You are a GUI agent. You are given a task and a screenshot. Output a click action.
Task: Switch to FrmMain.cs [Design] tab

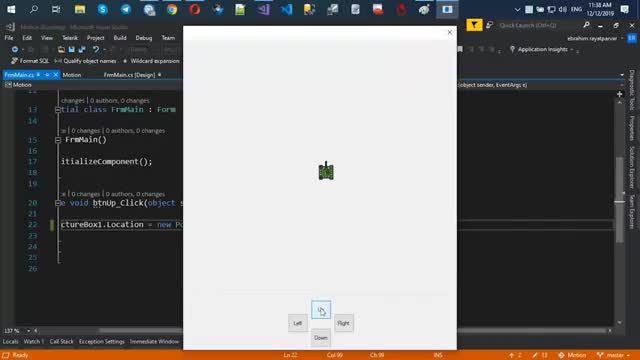pyautogui.click(x=129, y=75)
